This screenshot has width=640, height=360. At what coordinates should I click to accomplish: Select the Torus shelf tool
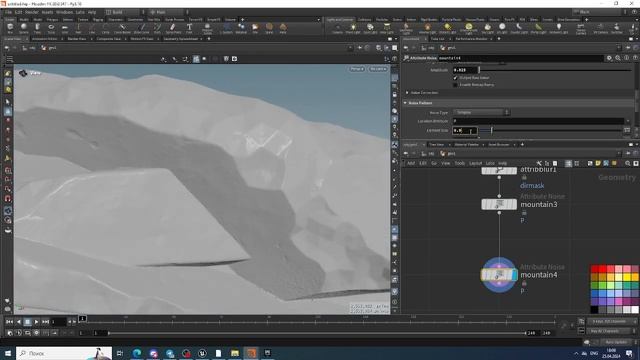click(51, 28)
